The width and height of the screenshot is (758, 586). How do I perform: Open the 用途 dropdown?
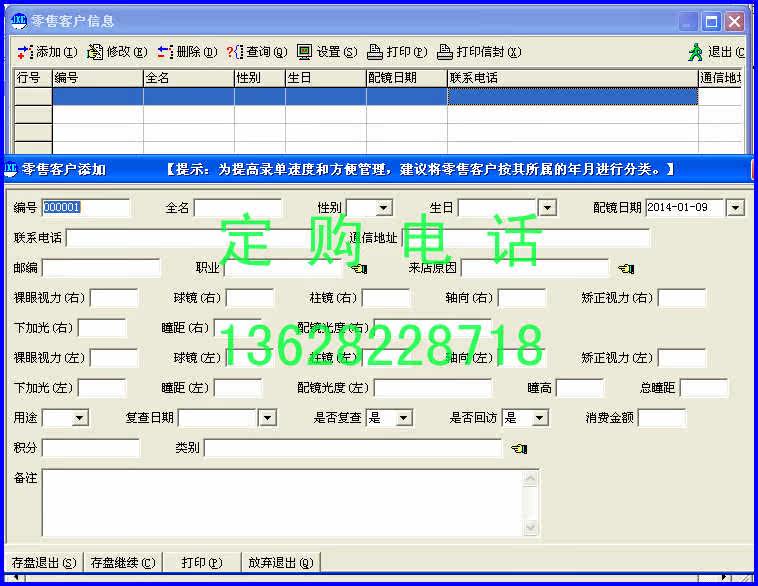click(x=80, y=418)
